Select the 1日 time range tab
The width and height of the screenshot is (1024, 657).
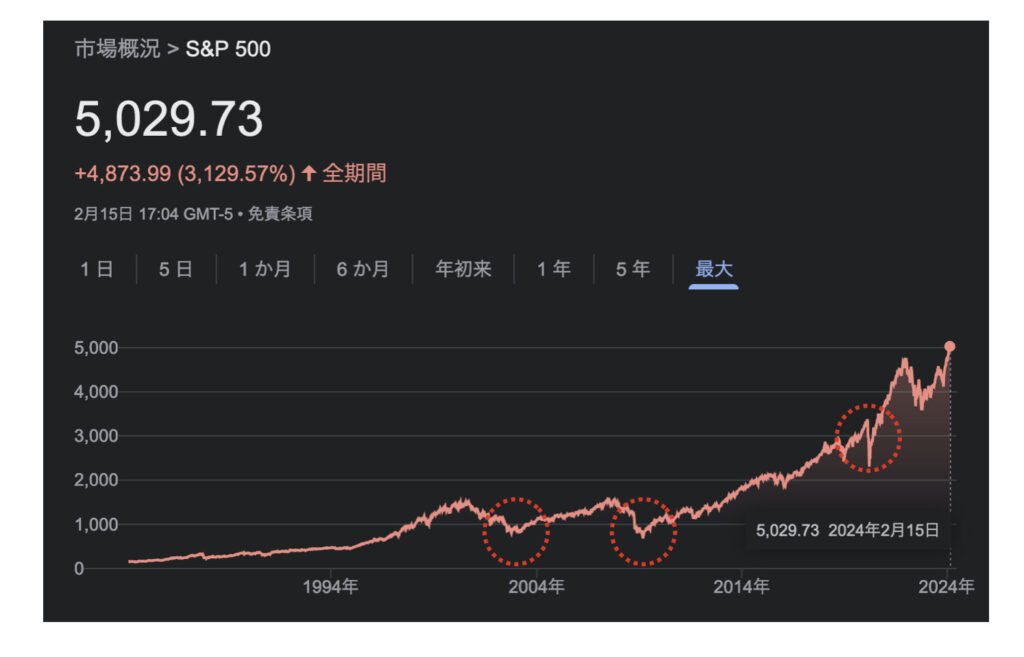[x=97, y=269]
